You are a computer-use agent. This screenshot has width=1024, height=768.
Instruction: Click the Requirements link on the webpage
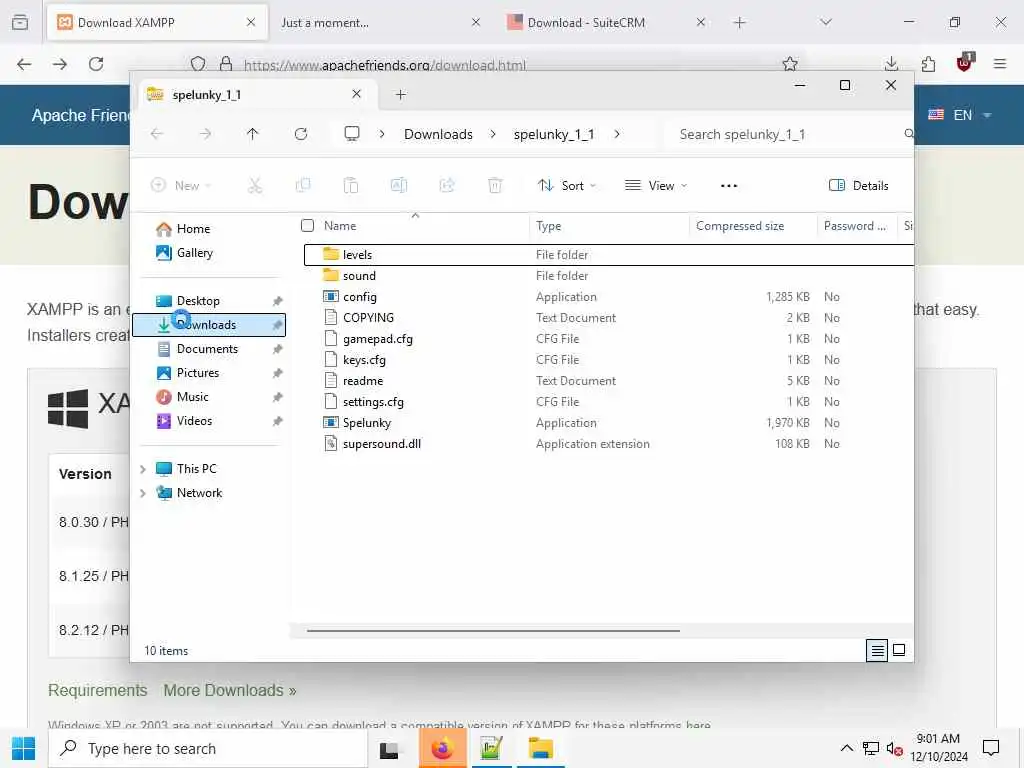(x=97, y=690)
